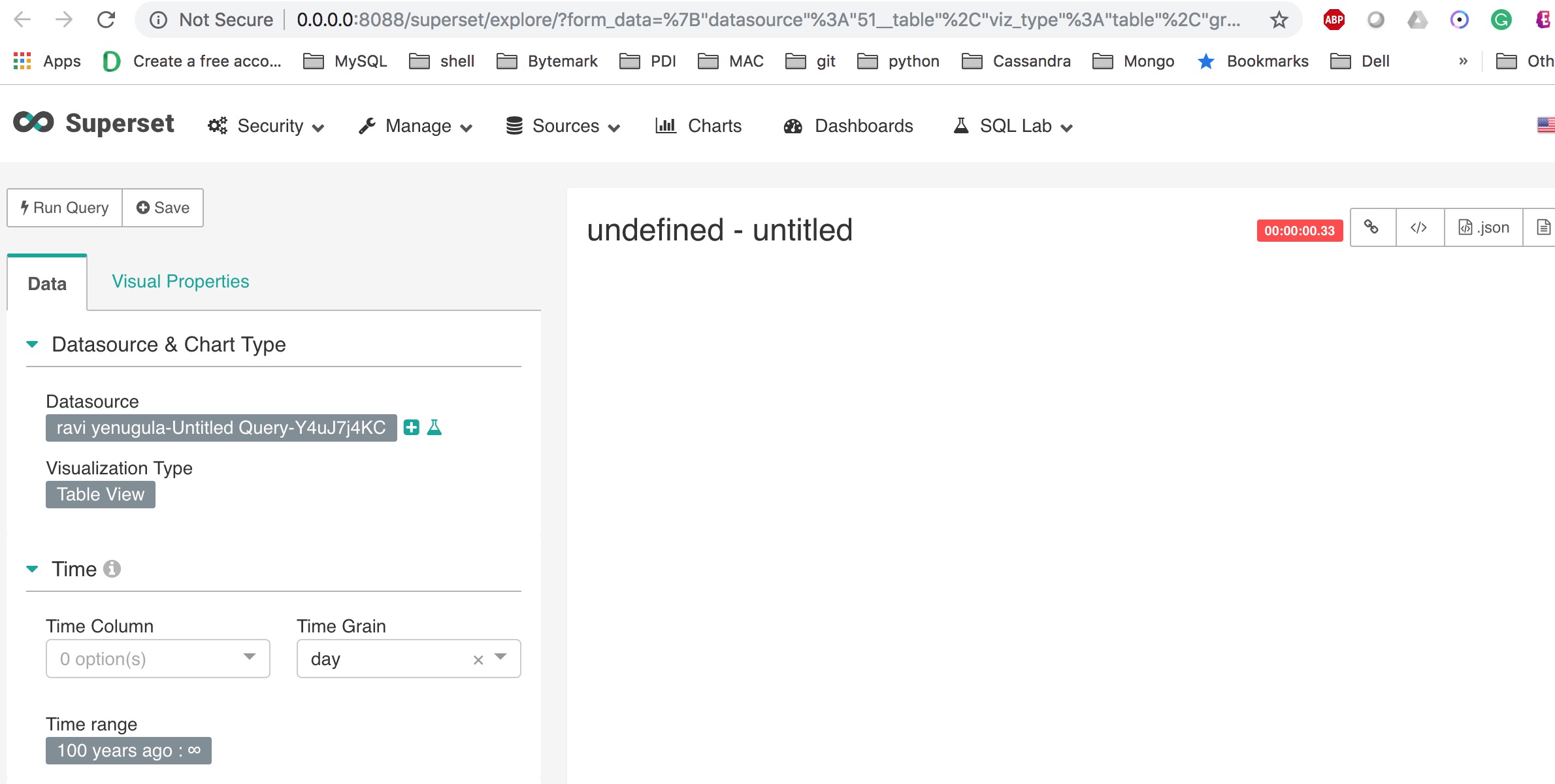Show Time section info tooltip
This screenshot has height=784, width=1555.
[113, 568]
